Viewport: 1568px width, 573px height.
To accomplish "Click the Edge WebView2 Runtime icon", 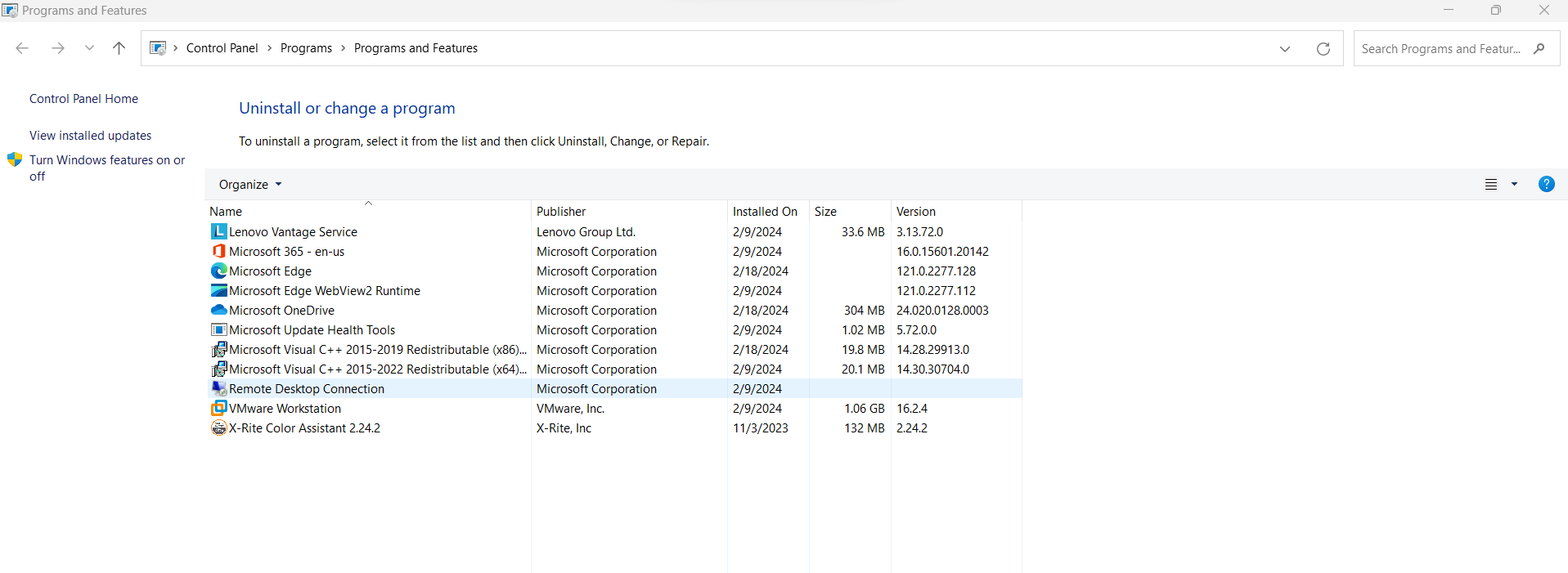I will coord(218,290).
